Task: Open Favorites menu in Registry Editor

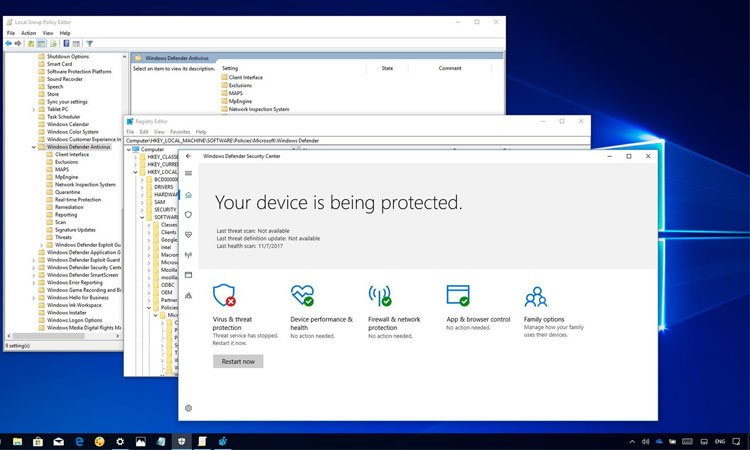Action: pos(180,131)
